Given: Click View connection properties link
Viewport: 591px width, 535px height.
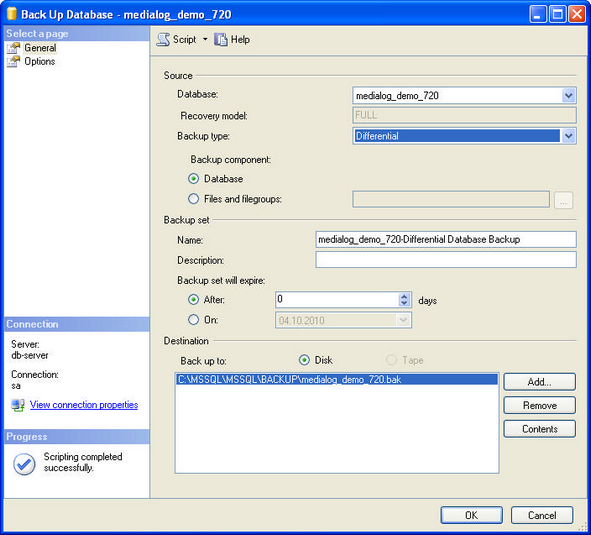Looking at the screenshot, I should (x=84, y=405).
